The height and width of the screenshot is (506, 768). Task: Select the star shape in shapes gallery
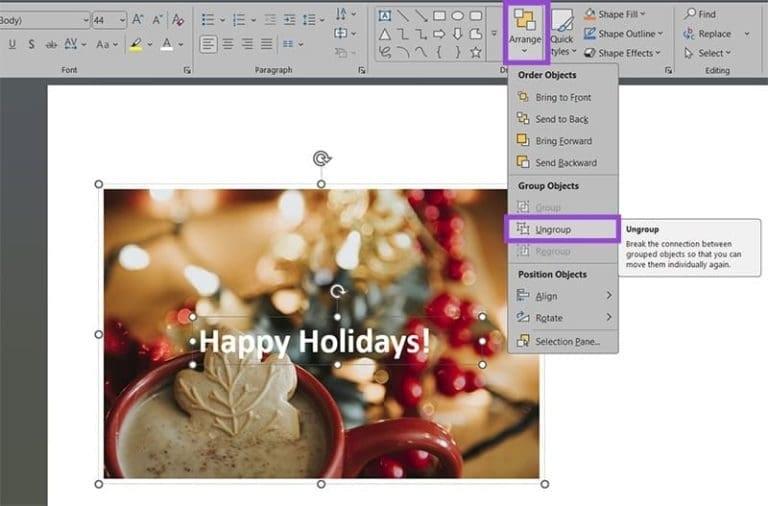pyautogui.click(x=475, y=52)
